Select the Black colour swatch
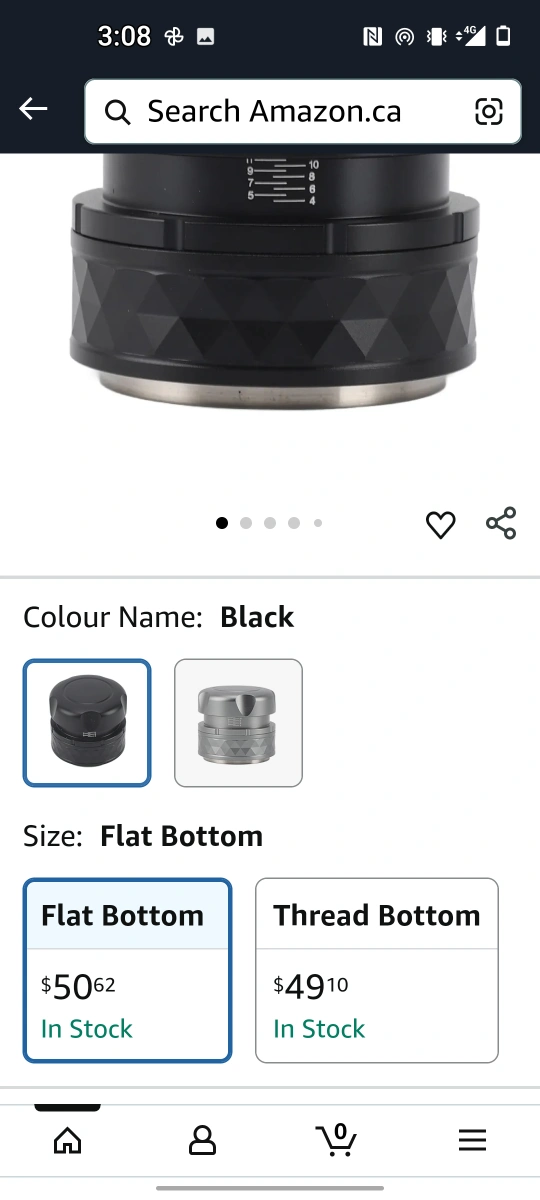This screenshot has height=1200, width=540. point(87,723)
